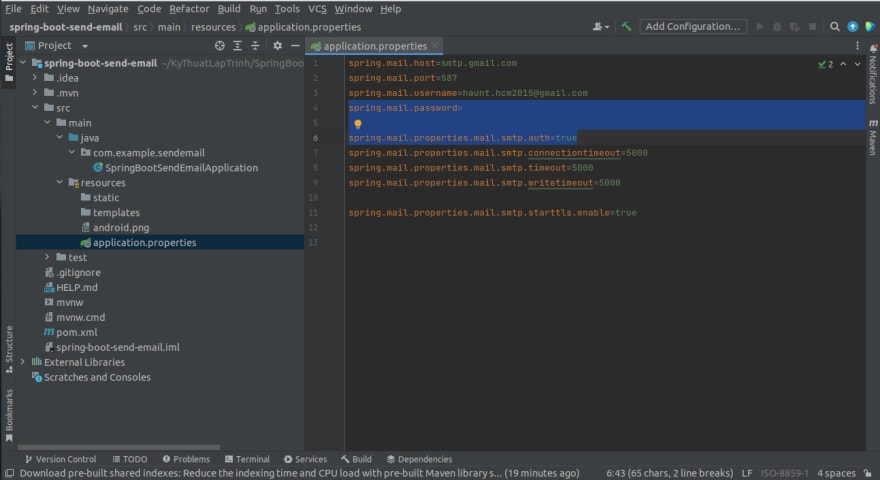Viewport: 880px width, 480px height.
Task: Go to next highlighted problem arrow
Action: 857,64
